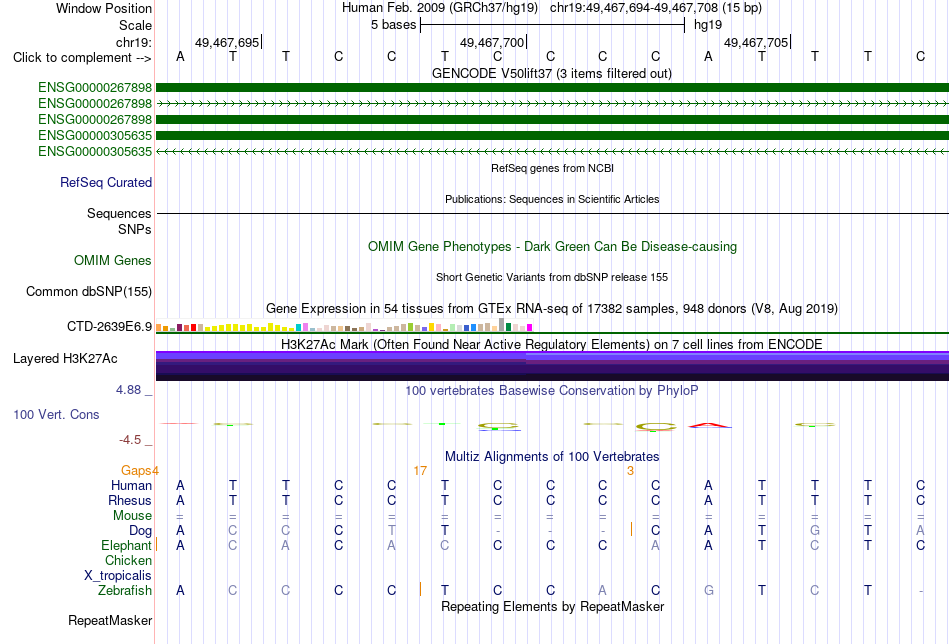Open GENCODE V50lift37 track title
This screenshot has height=644, width=950.
point(552,73)
